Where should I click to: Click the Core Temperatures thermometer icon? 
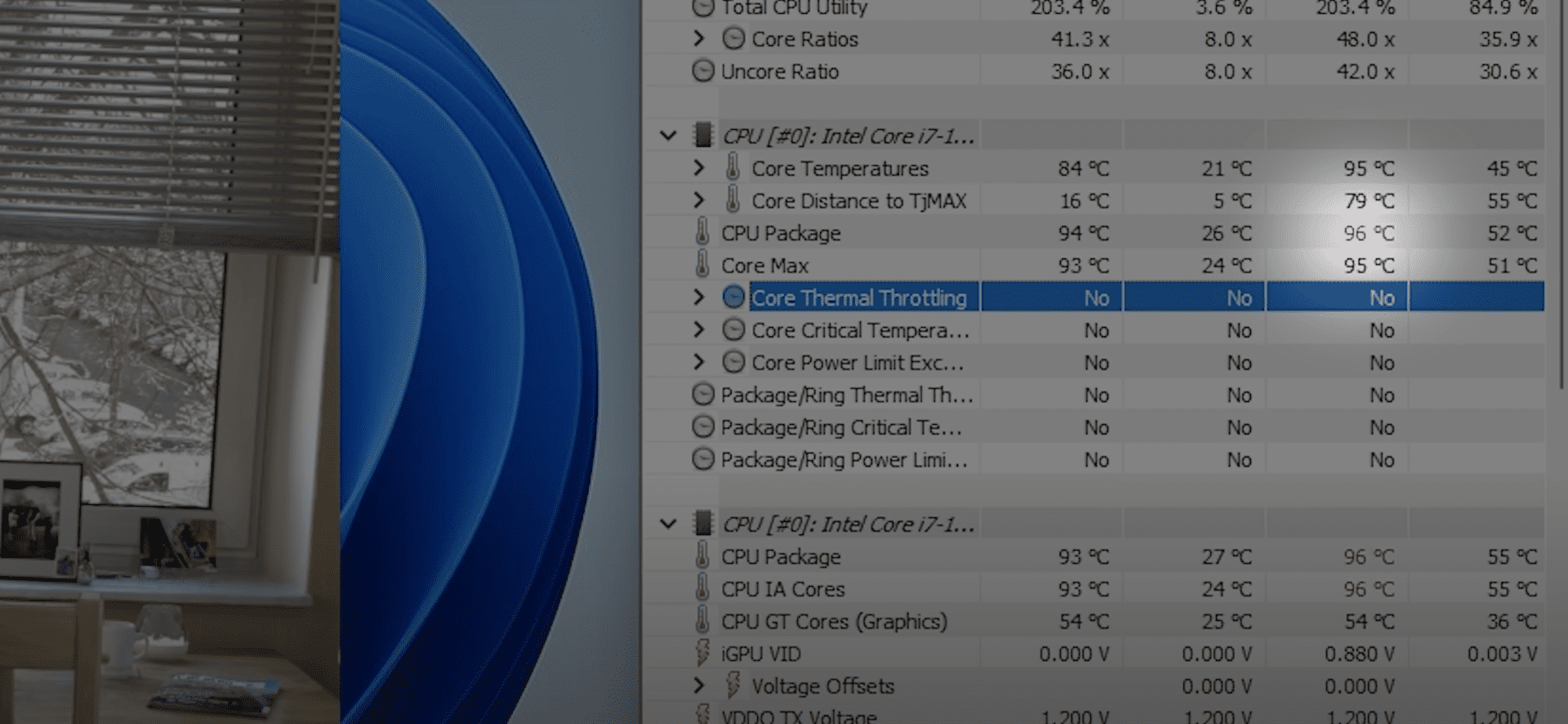point(733,168)
